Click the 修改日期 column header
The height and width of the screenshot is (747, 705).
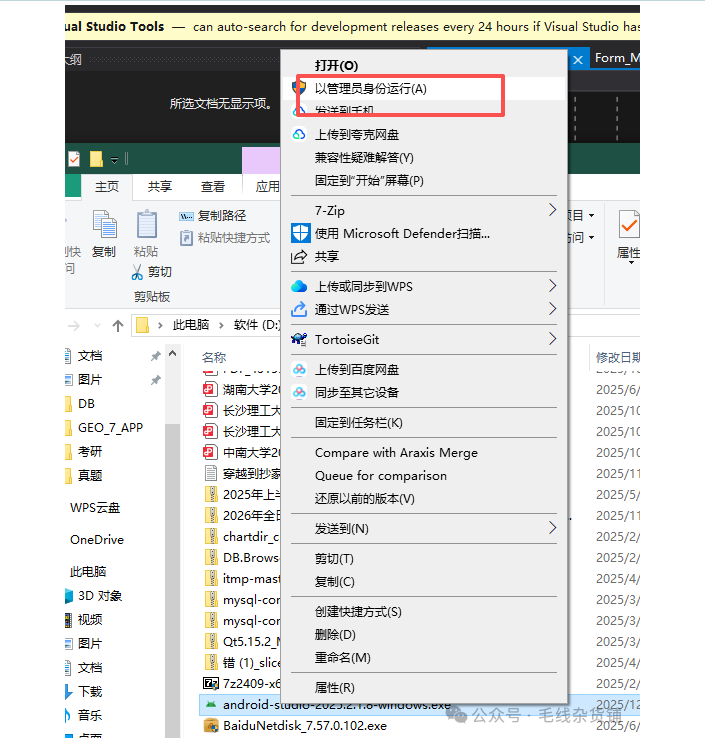tap(618, 357)
